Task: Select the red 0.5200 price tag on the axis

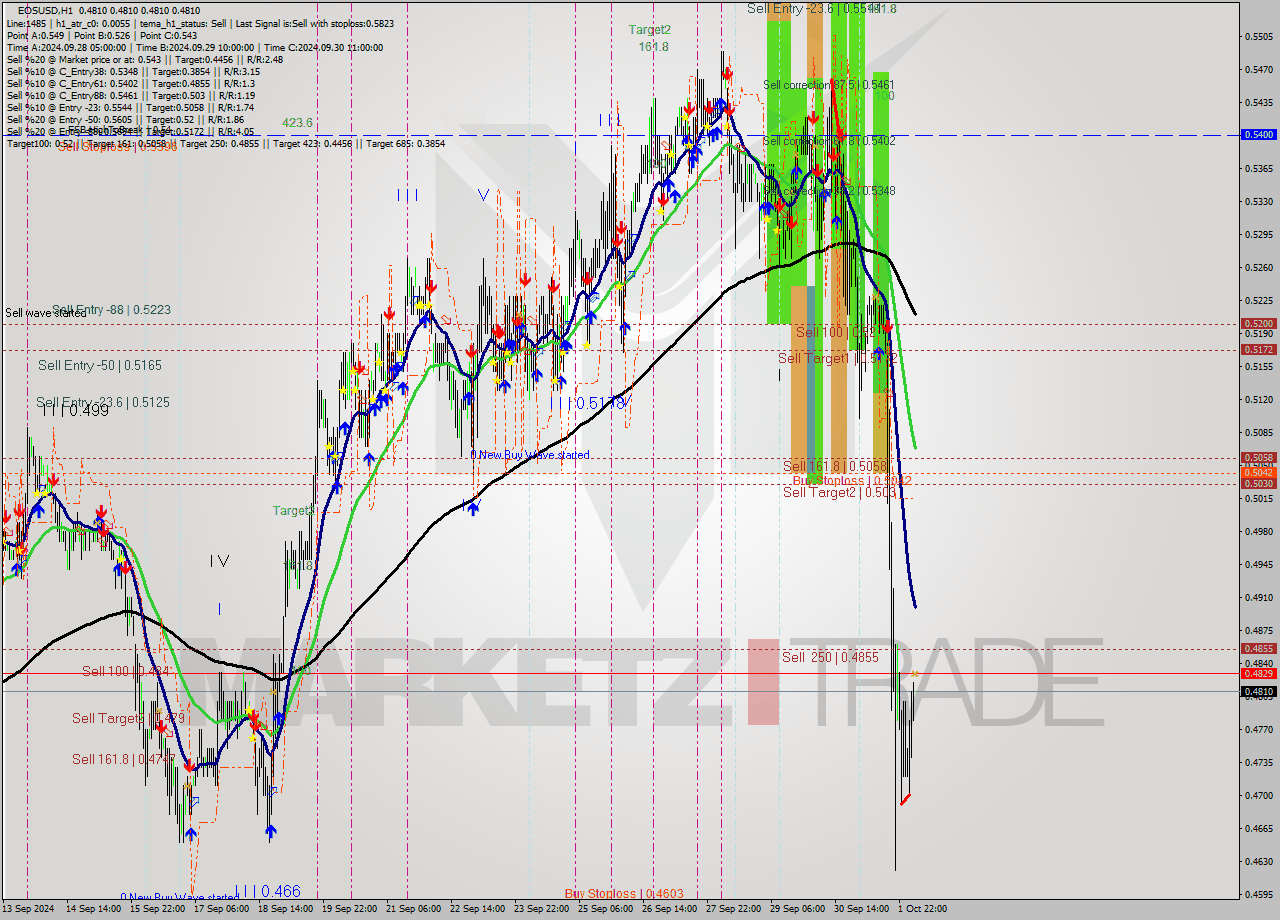Action: point(1257,323)
